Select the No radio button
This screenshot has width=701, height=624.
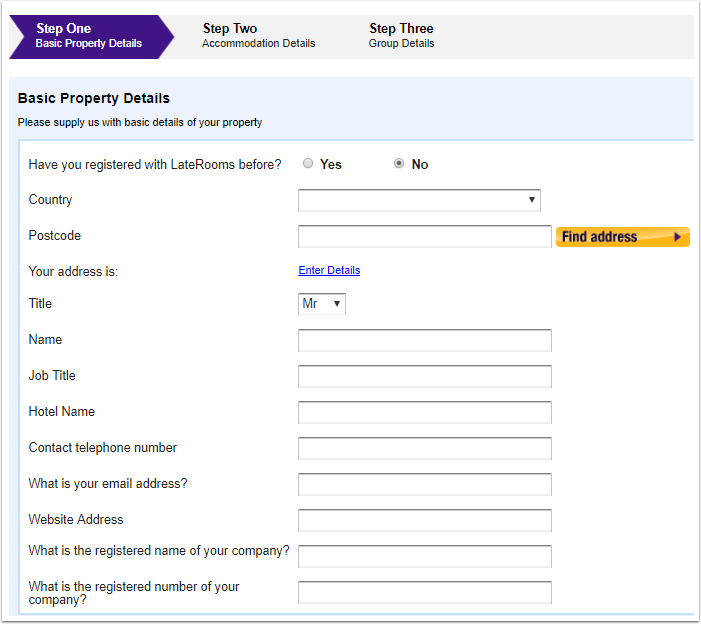click(x=399, y=164)
